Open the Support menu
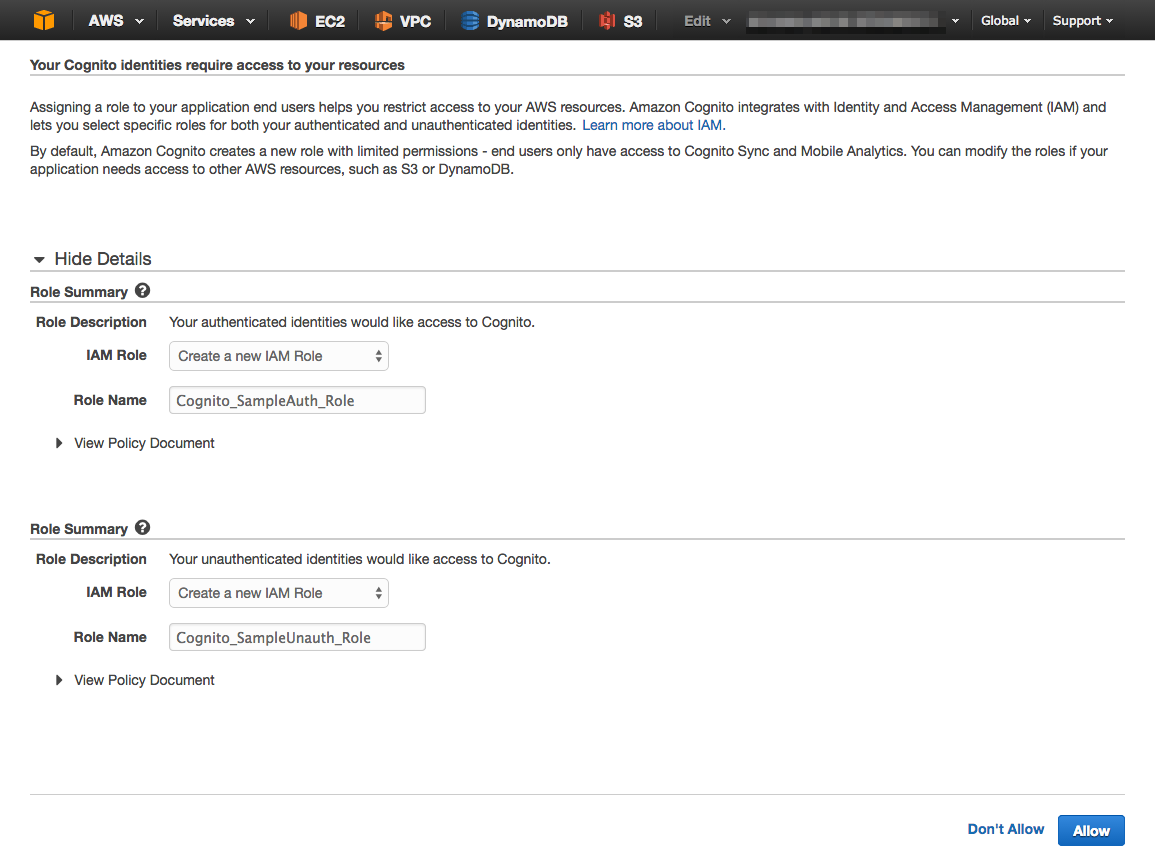This screenshot has height=866, width=1155. click(1082, 19)
